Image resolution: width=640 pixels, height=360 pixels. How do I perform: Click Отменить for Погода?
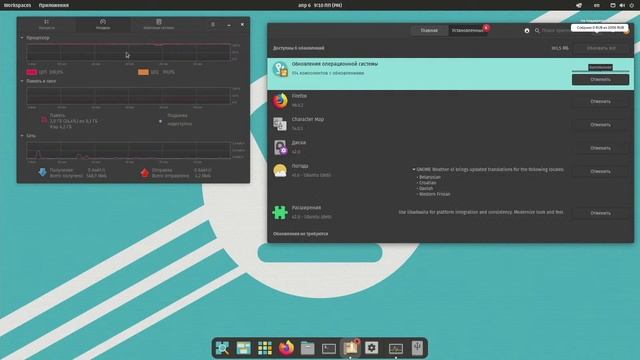600,171
